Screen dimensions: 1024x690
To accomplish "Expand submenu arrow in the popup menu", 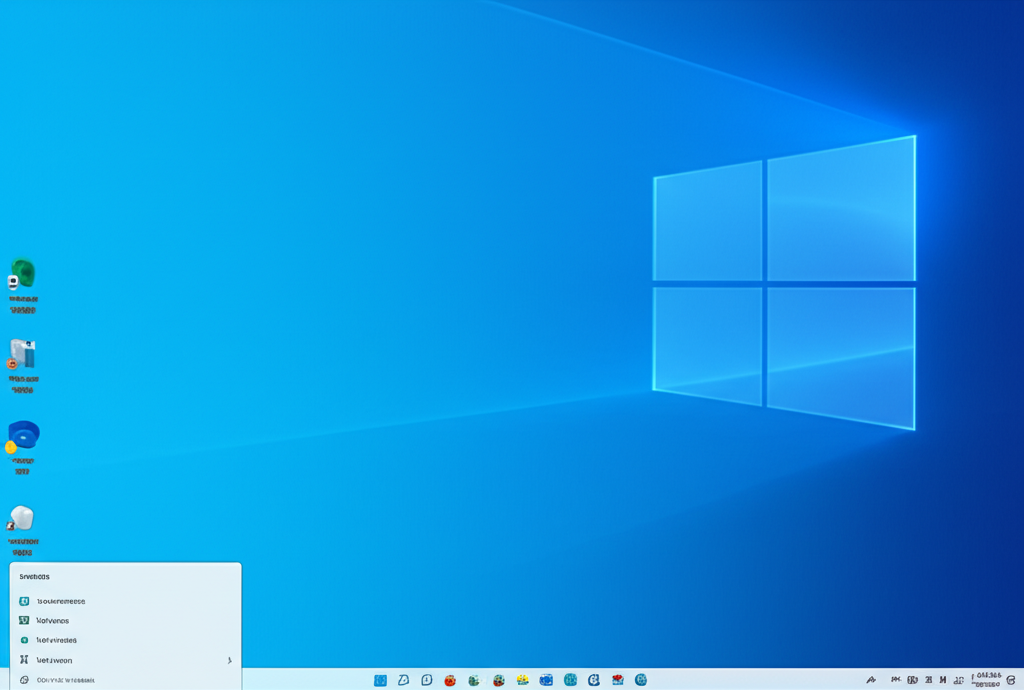I will pyautogui.click(x=229, y=660).
